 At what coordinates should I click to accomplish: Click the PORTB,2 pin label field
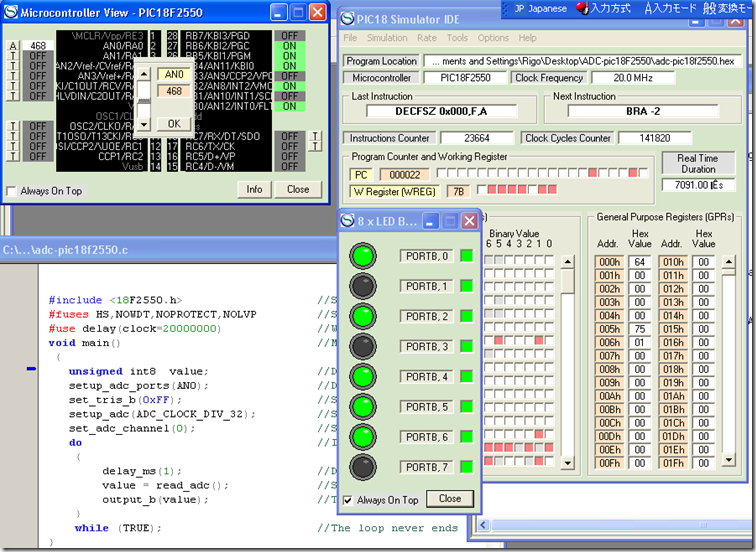tap(427, 317)
